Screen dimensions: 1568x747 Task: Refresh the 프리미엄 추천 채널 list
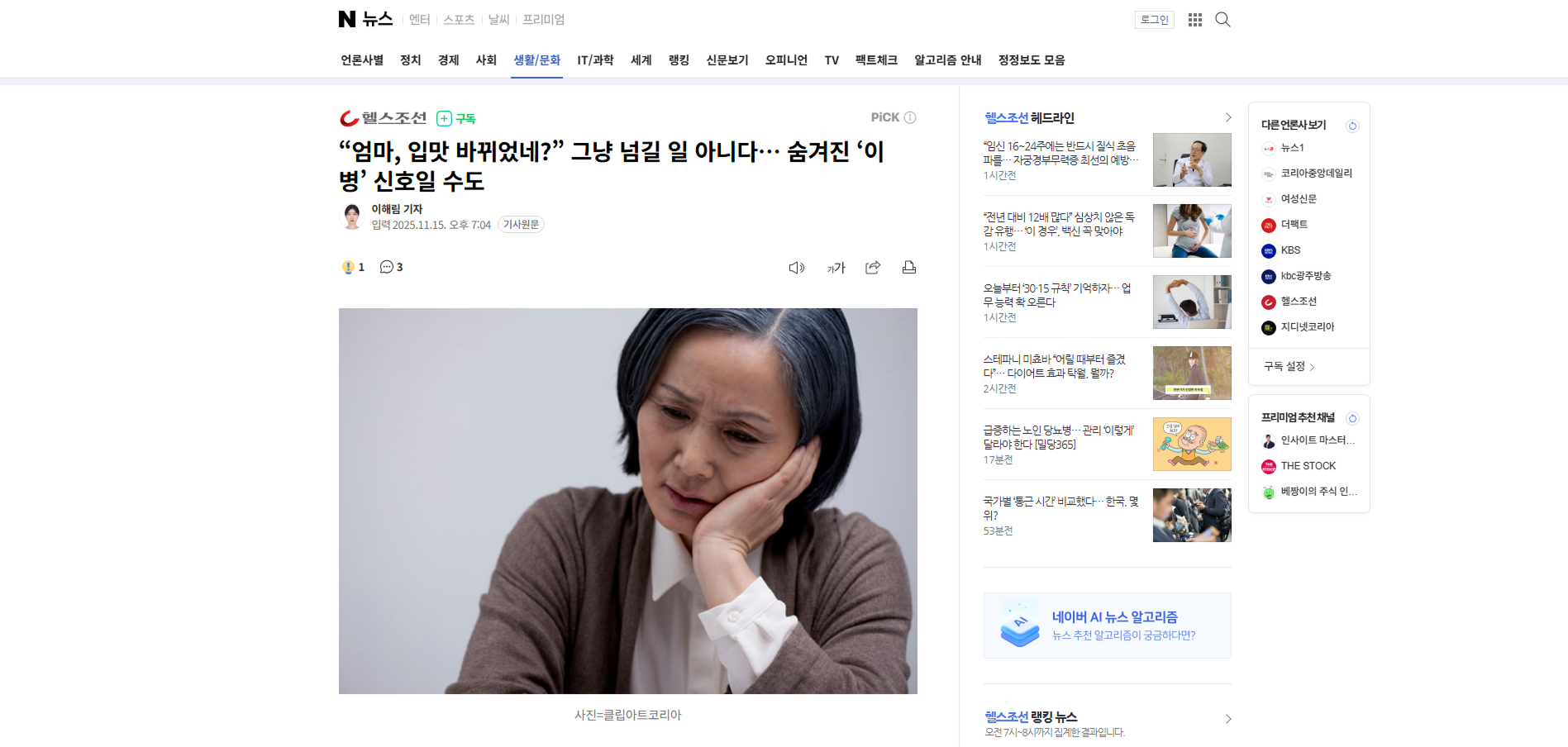tap(1352, 418)
